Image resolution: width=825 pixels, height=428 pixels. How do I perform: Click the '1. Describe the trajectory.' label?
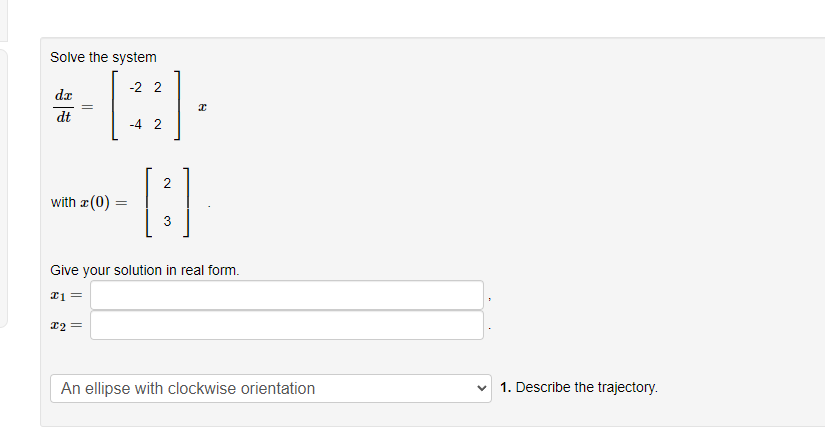[579, 387]
